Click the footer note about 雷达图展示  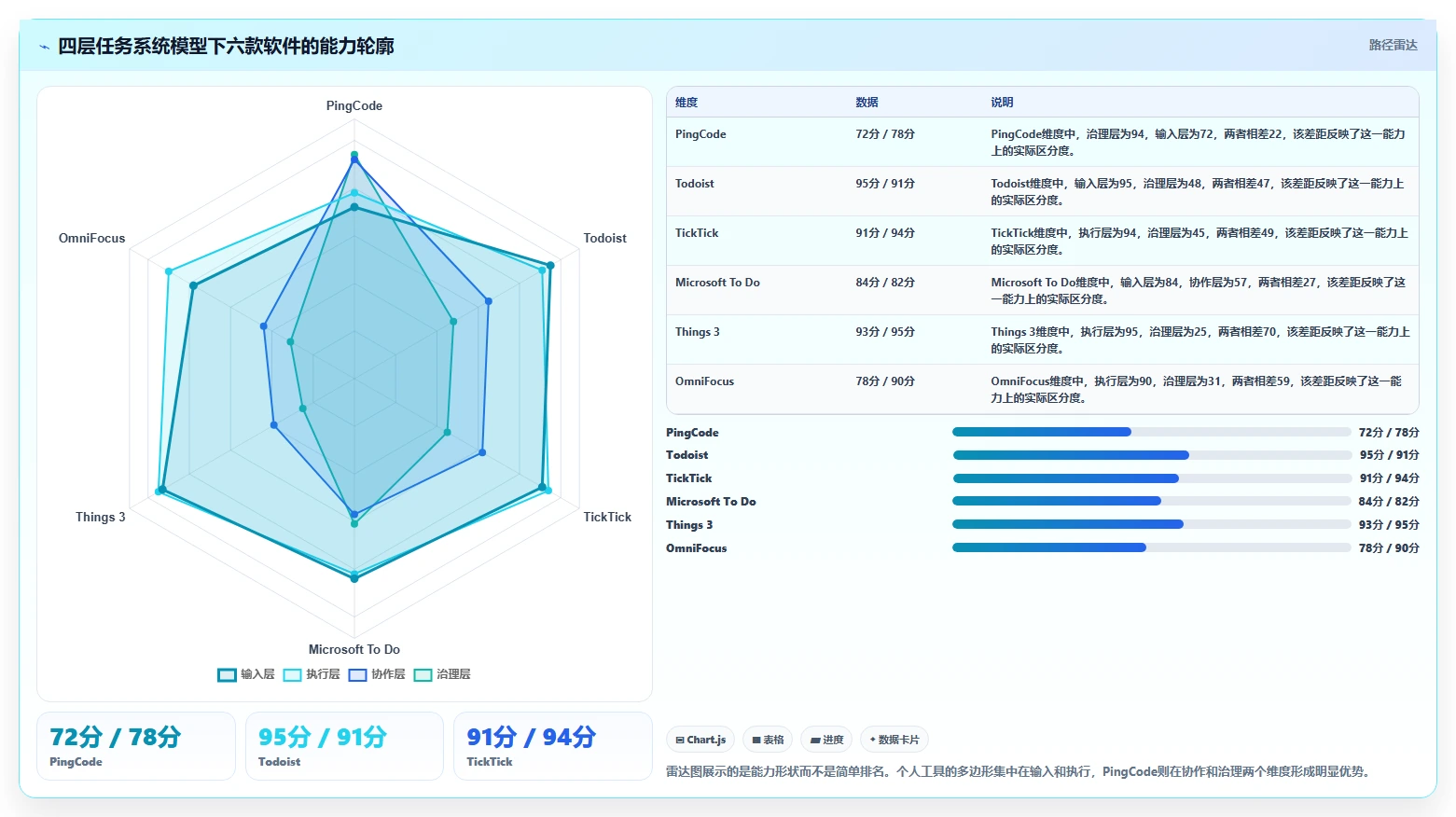1020,771
